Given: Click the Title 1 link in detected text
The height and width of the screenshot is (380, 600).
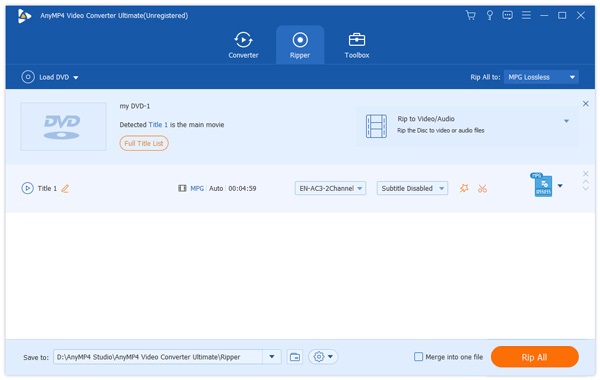Looking at the screenshot, I should click(158, 125).
